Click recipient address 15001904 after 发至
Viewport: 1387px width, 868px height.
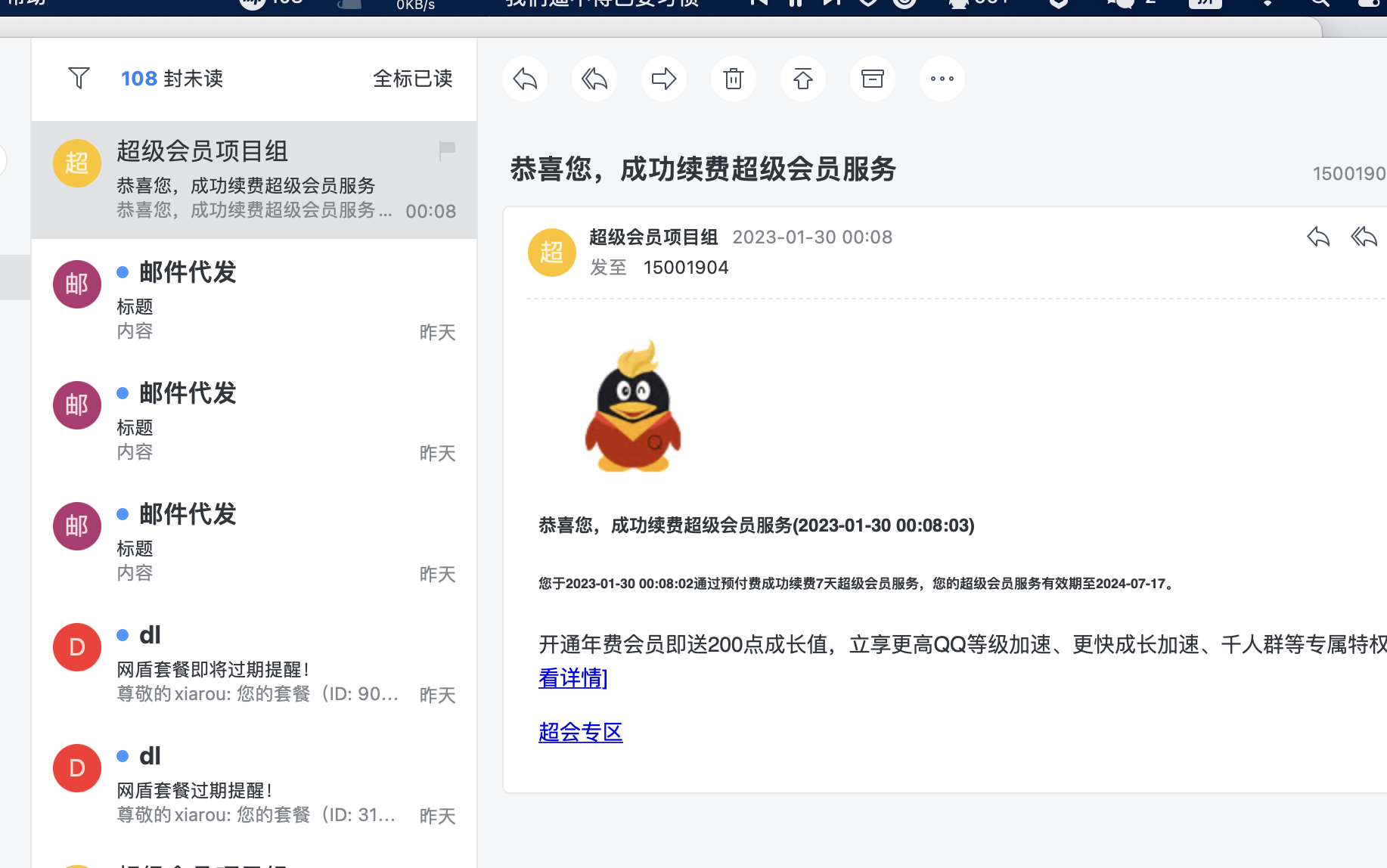(x=686, y=268)
